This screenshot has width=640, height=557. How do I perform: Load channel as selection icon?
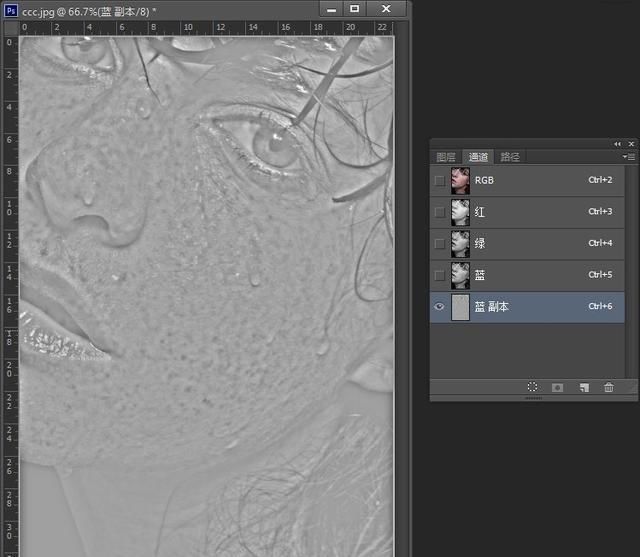pyautogui.click(x=532, y=387)
